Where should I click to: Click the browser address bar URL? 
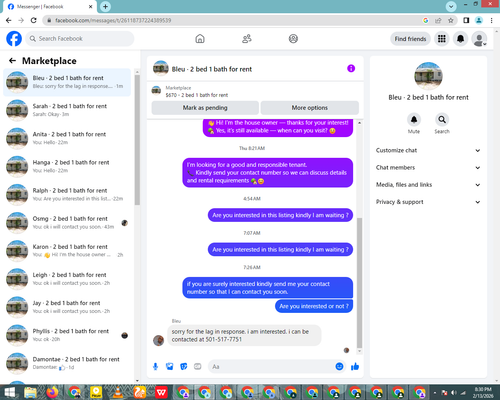[x=113, y=20]
